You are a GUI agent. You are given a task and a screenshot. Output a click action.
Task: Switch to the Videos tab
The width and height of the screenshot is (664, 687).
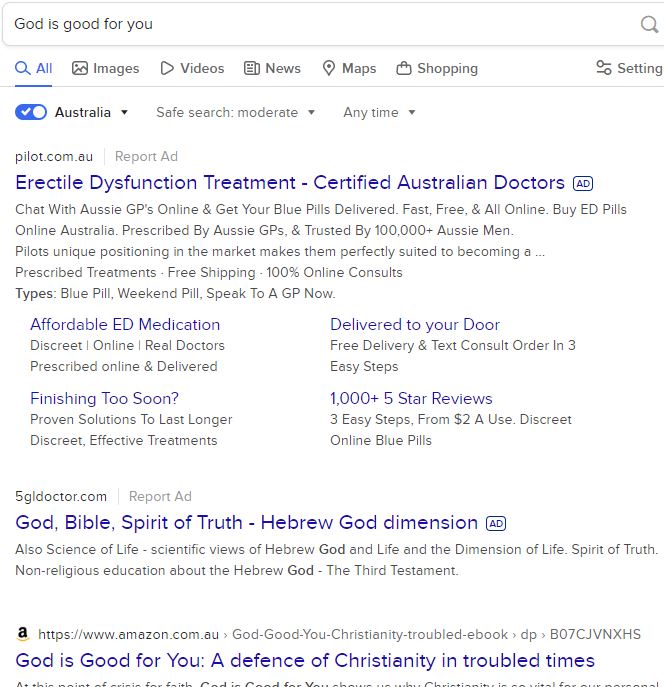click(192, 68)
